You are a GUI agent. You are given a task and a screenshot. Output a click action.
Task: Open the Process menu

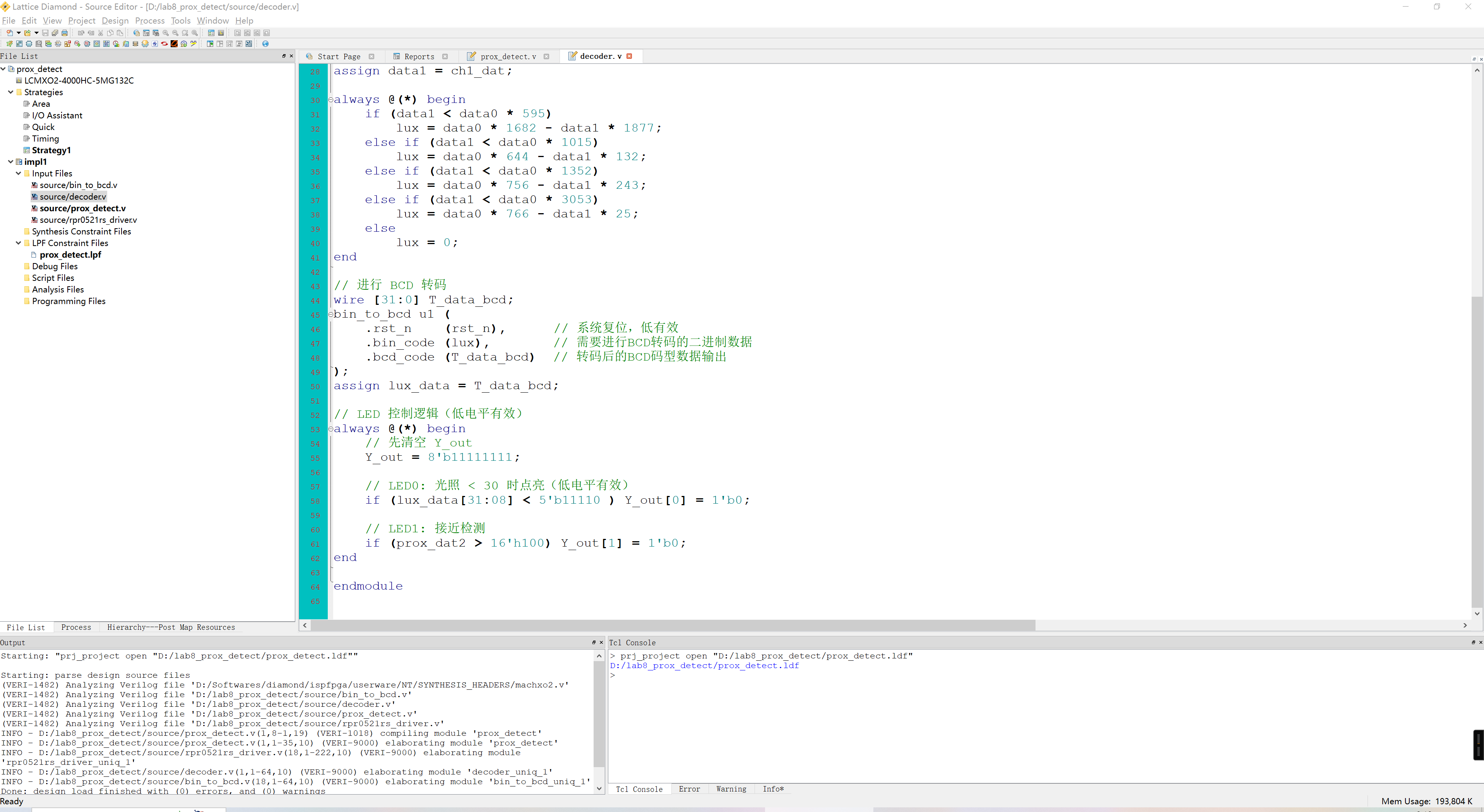[x=150, y=21]
